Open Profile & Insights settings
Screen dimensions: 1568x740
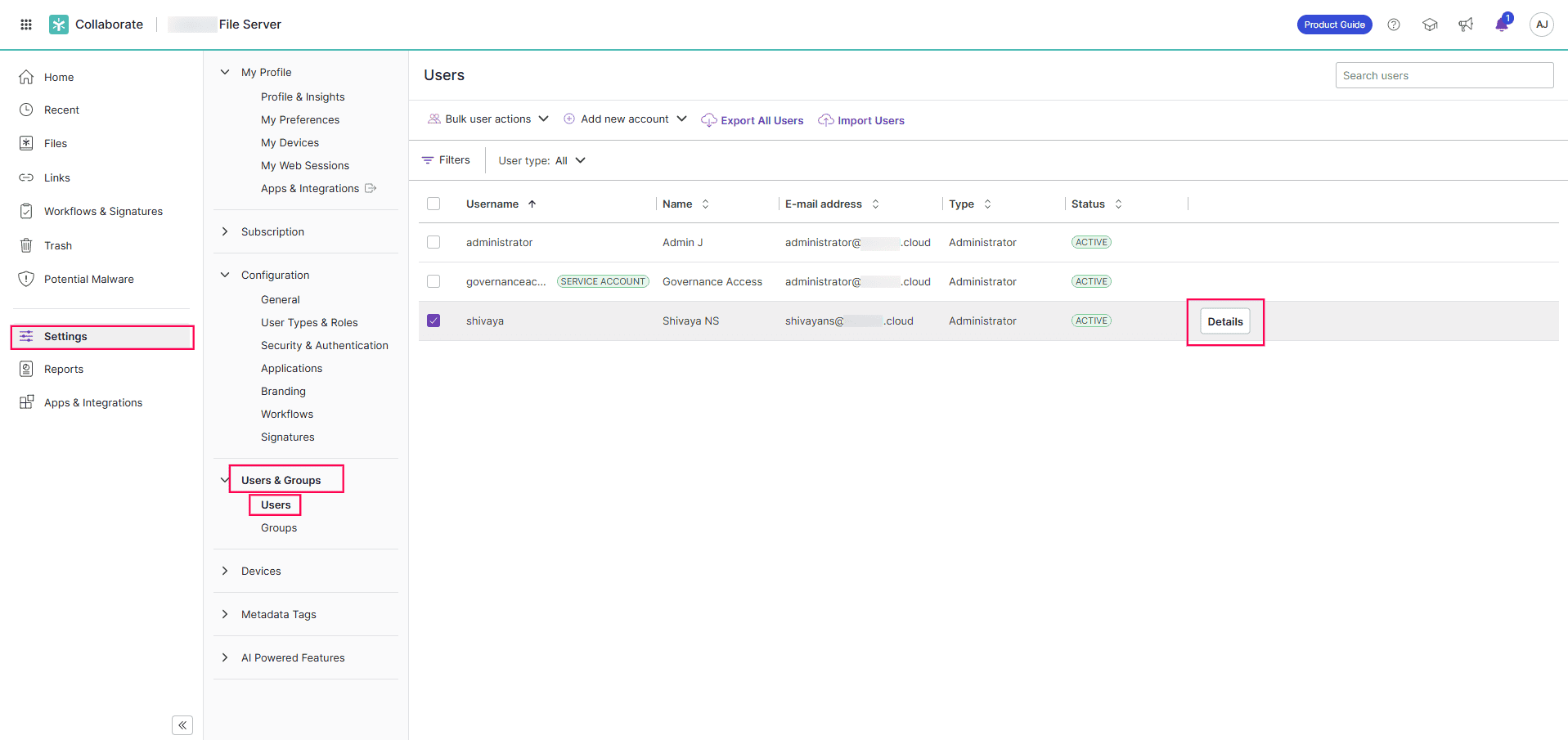303,96
